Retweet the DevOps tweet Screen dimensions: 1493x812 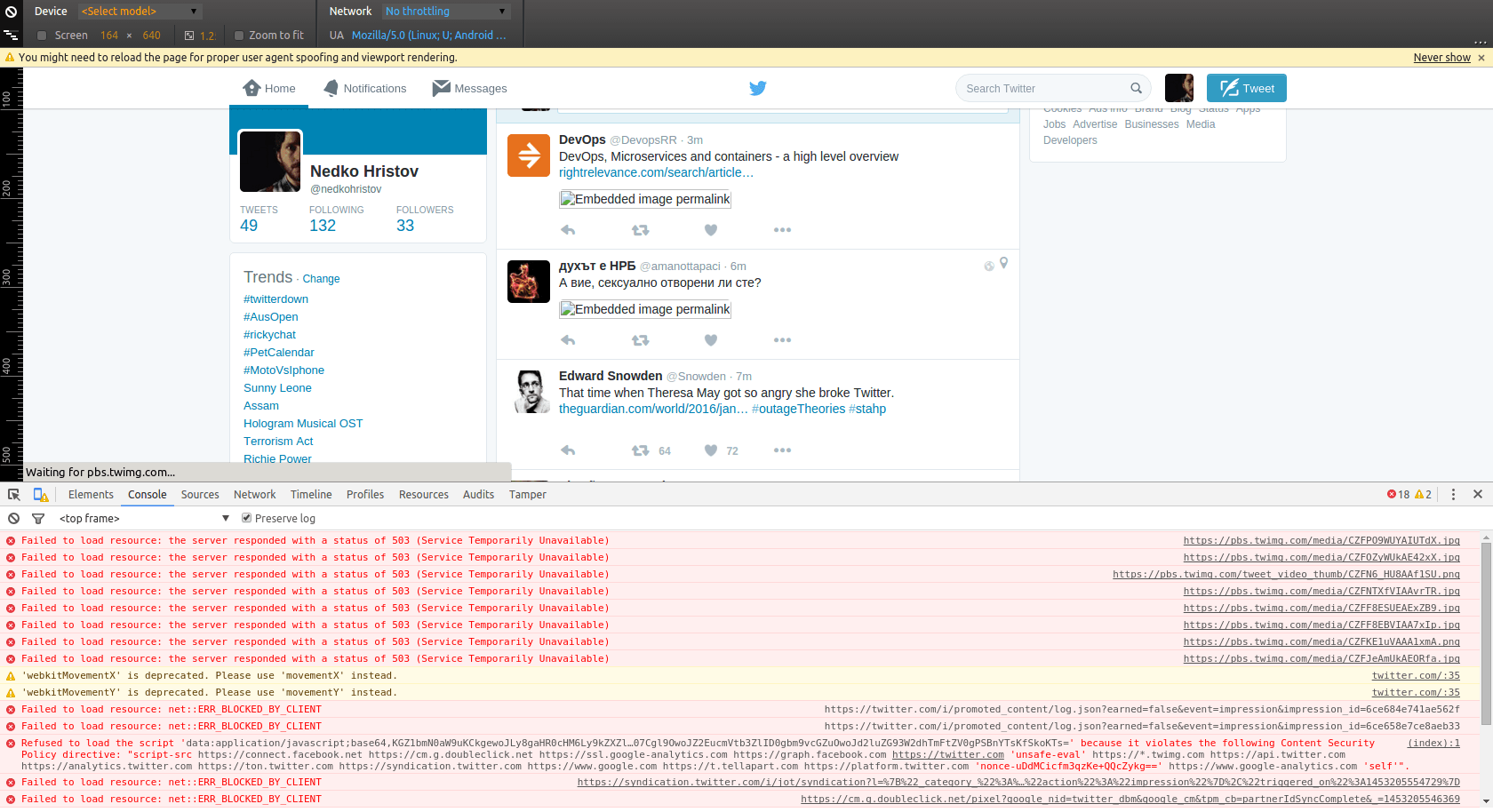click(640, 230)
